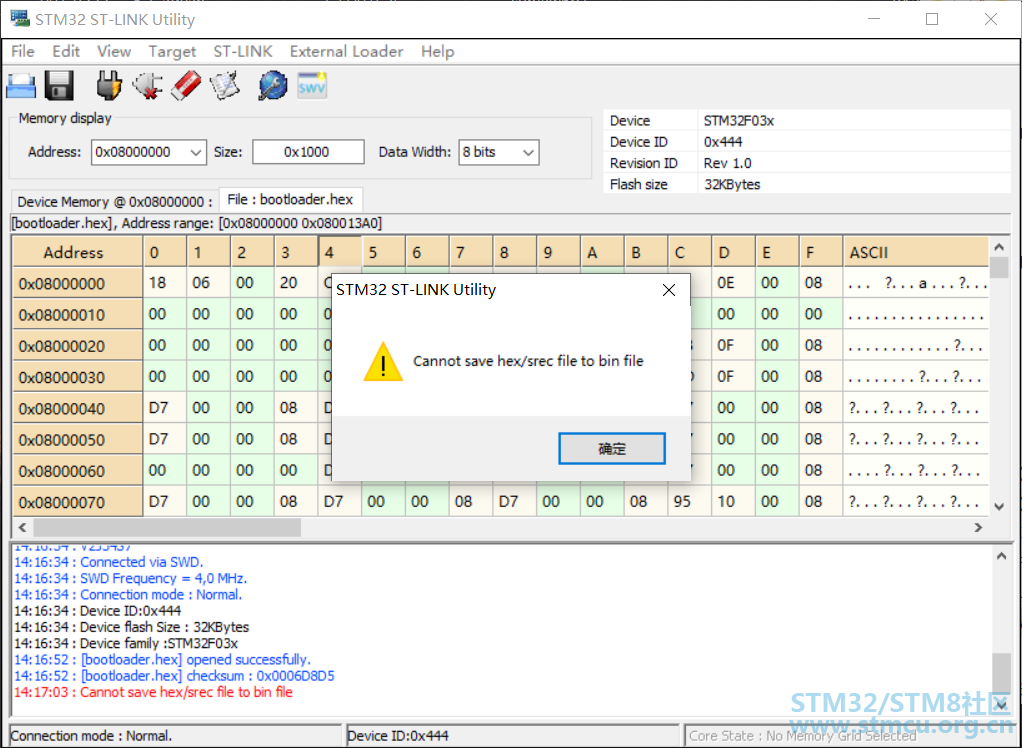Click address row 0x08000010
The height and width of the screenshot is (748, 1022).
77,315
